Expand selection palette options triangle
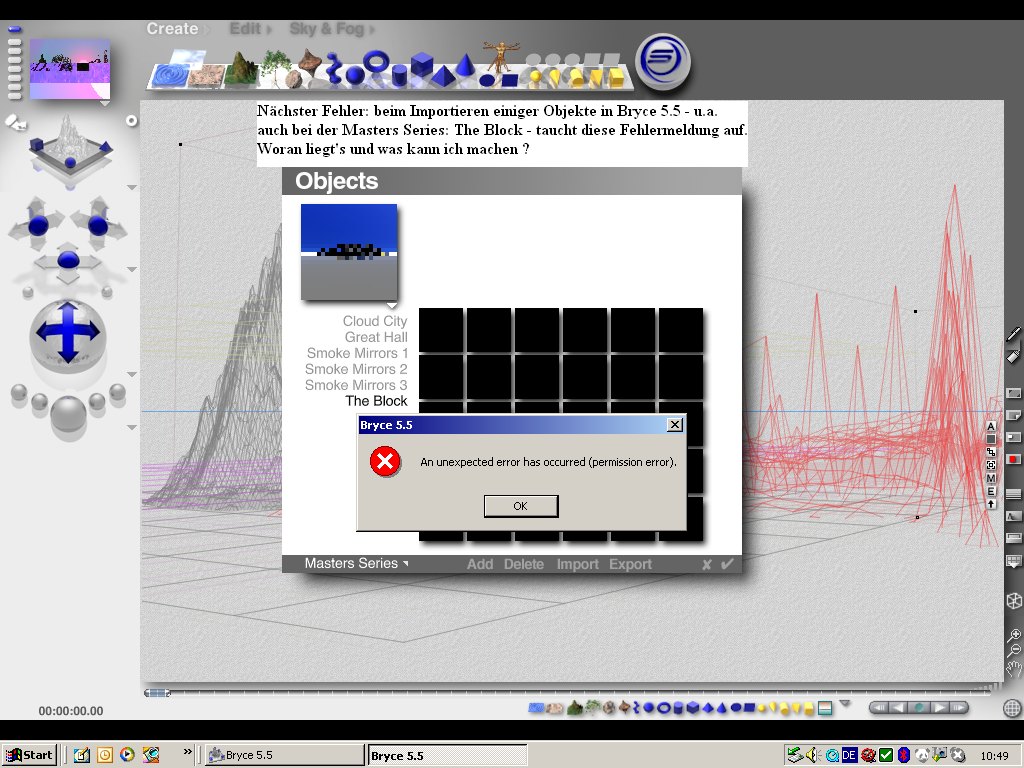This screenshot has width=1024, height=768. 845,703
